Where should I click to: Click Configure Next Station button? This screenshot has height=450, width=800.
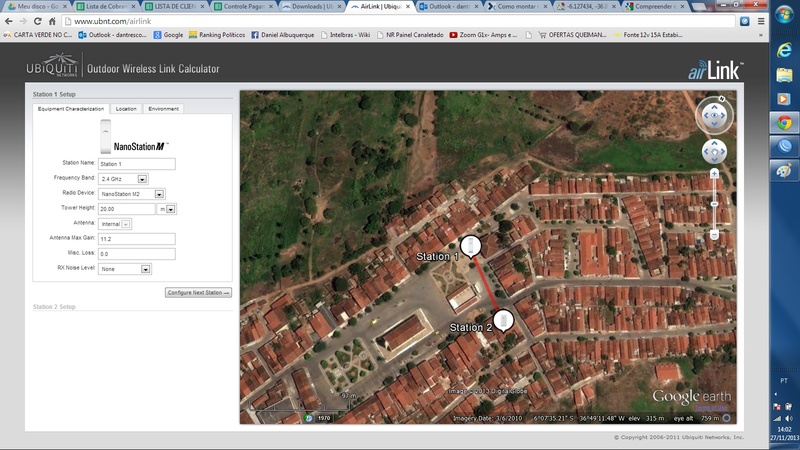[198, 292]
